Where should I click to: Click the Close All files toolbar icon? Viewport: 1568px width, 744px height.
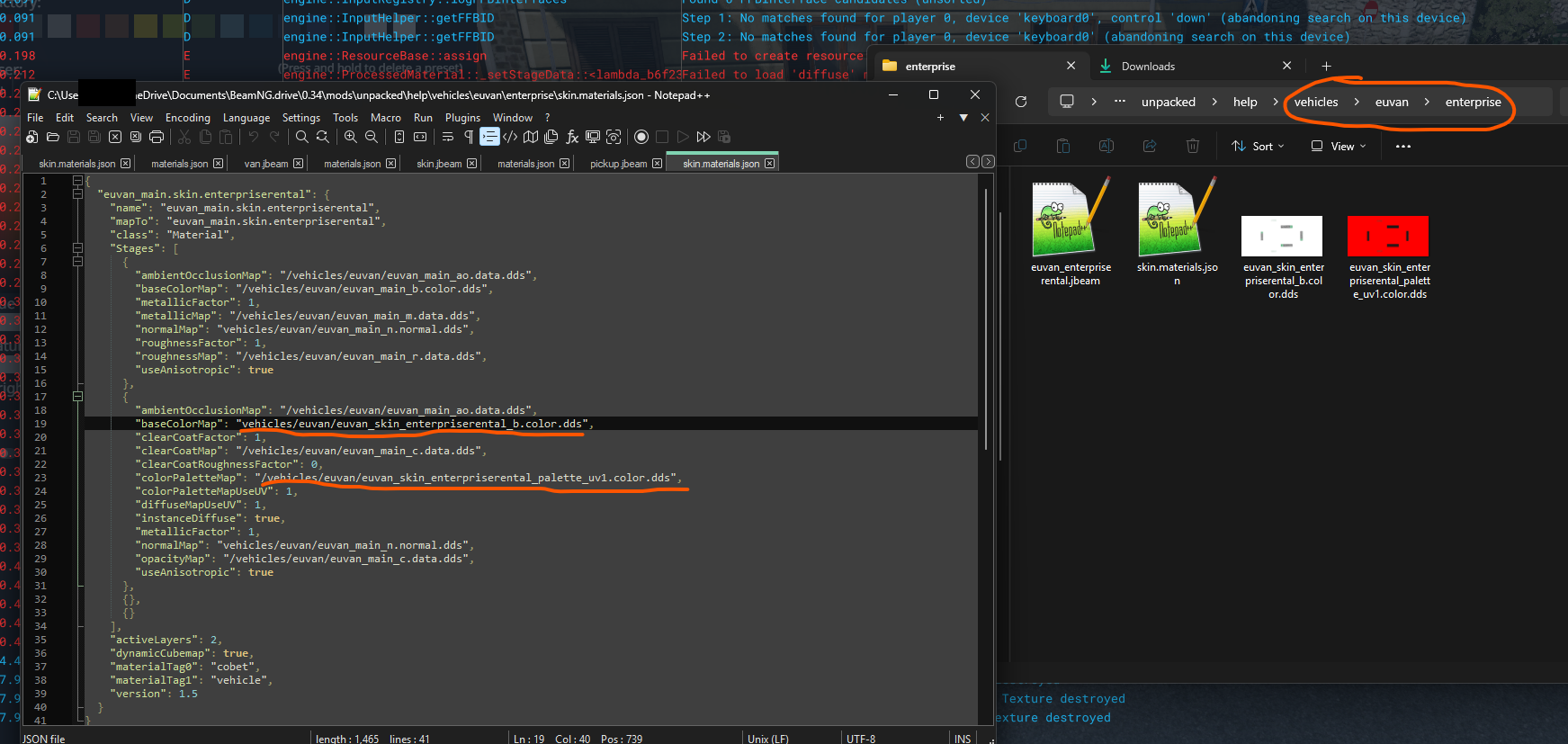[x=136, y=137]
